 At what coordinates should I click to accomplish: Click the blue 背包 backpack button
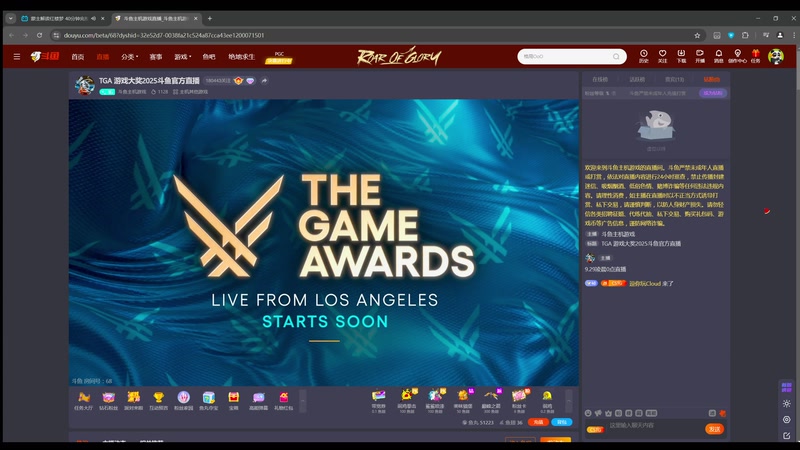562,422
